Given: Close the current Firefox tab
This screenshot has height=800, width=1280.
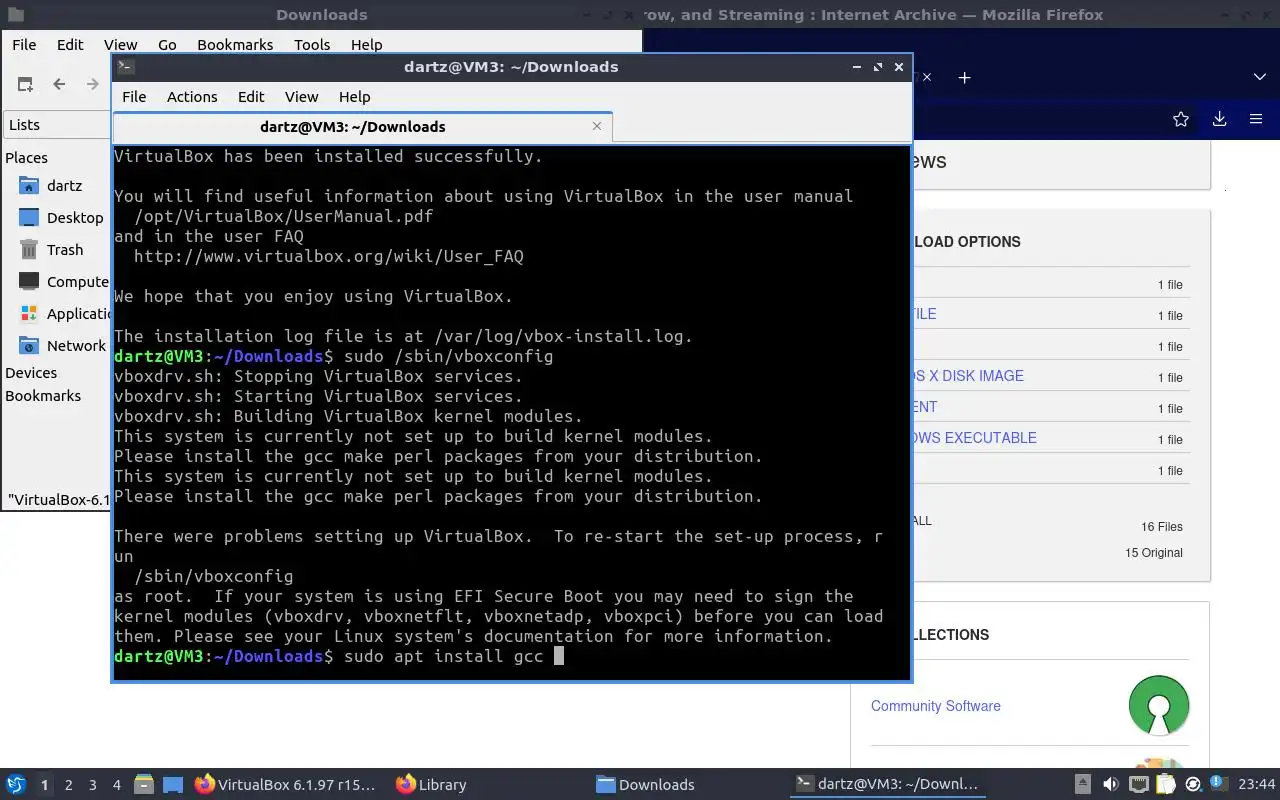Looking at the screenshot, I should pos(927,77).
